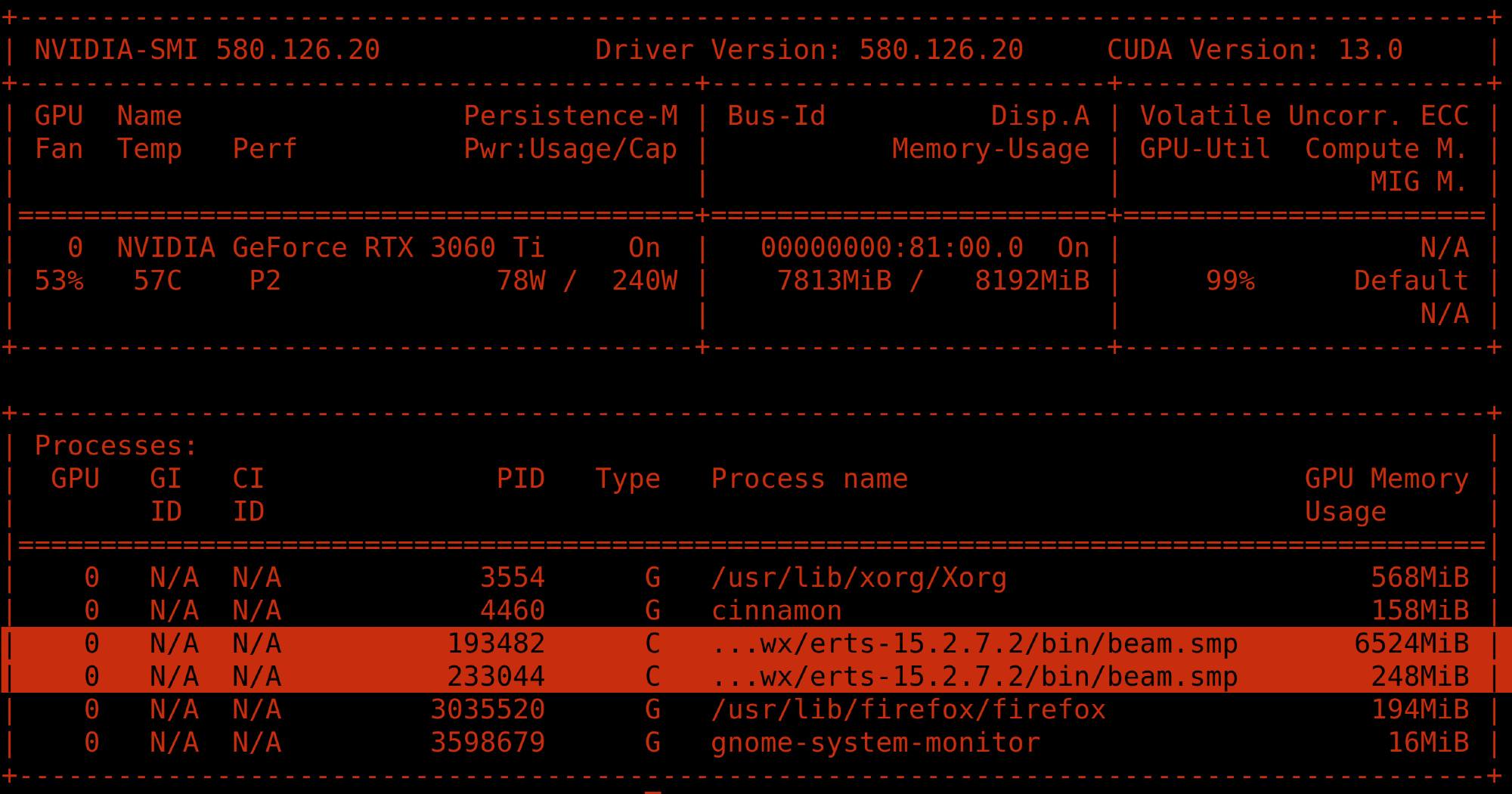1512x794 pixels.
Task: Click the 248MiB usage in highlighted row
Action: point(1419,676)
